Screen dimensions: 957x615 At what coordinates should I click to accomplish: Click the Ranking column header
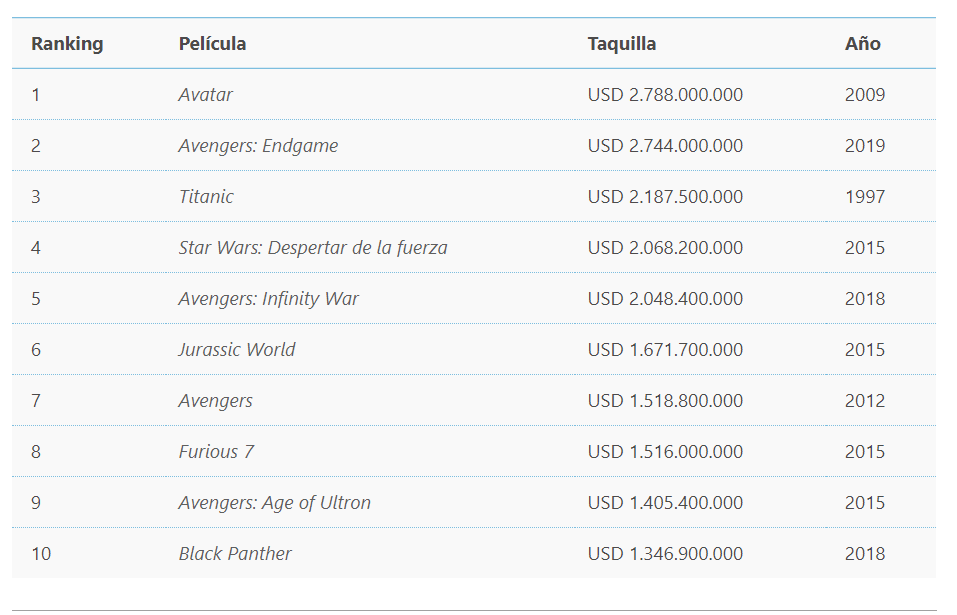coord(67,44)
